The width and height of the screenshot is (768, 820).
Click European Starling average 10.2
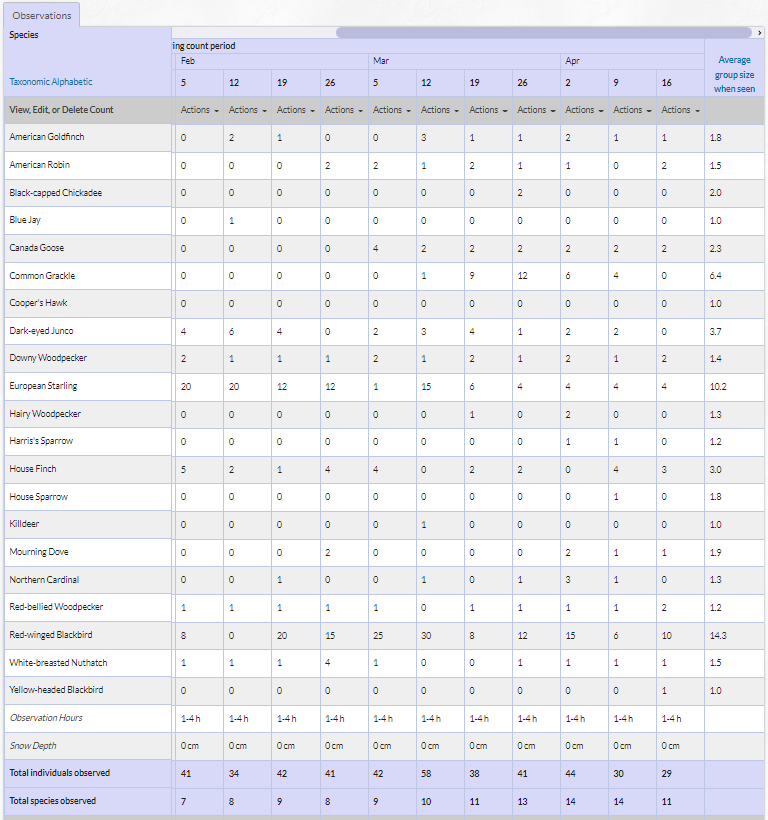click(718, 386)
